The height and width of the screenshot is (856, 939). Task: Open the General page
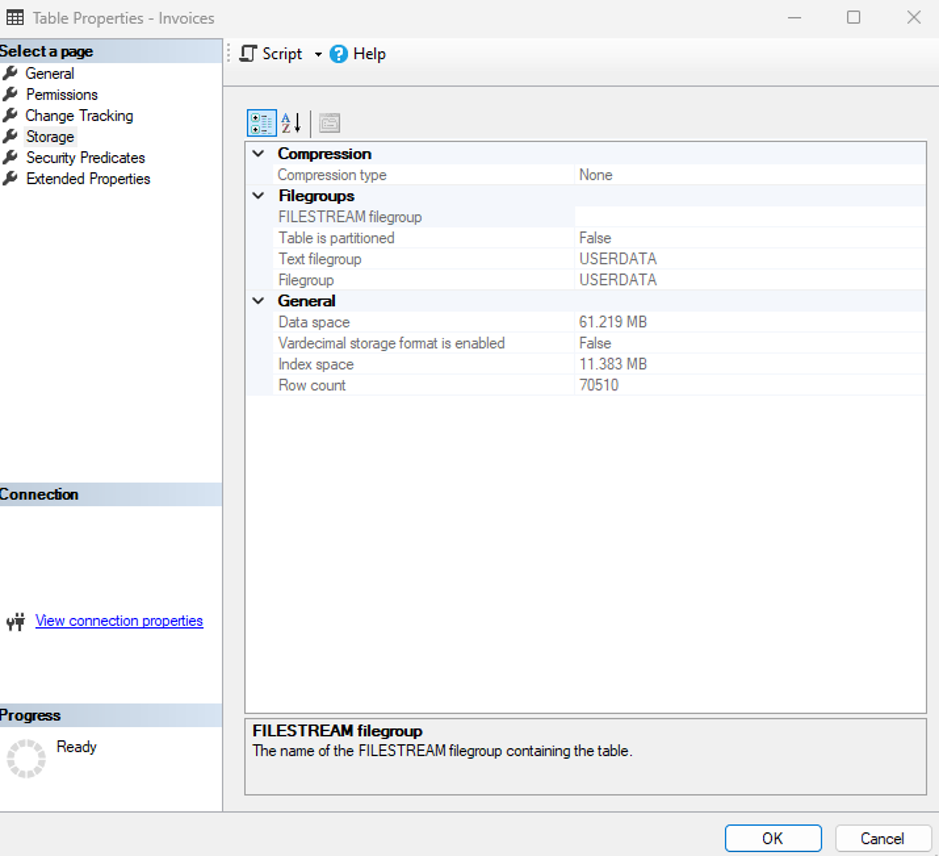click(x=50, y=74)
